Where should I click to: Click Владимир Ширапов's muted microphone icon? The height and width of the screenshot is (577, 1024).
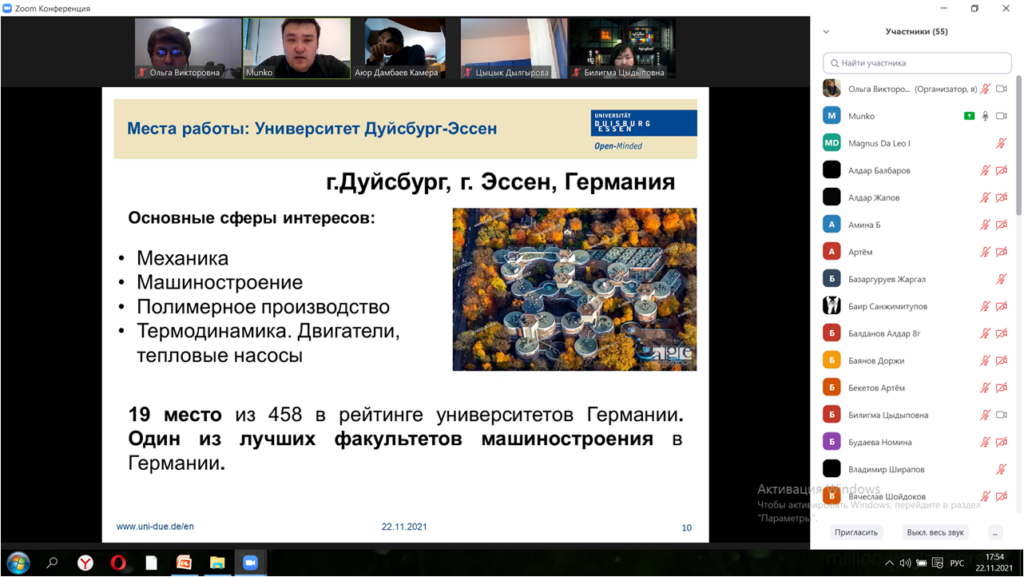click(1001, 469)
